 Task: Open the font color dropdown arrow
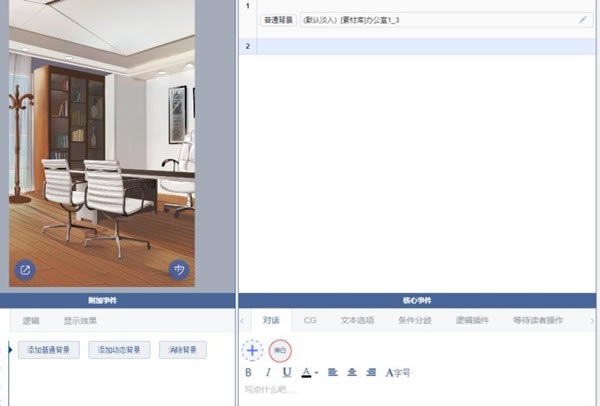(317, 374)
